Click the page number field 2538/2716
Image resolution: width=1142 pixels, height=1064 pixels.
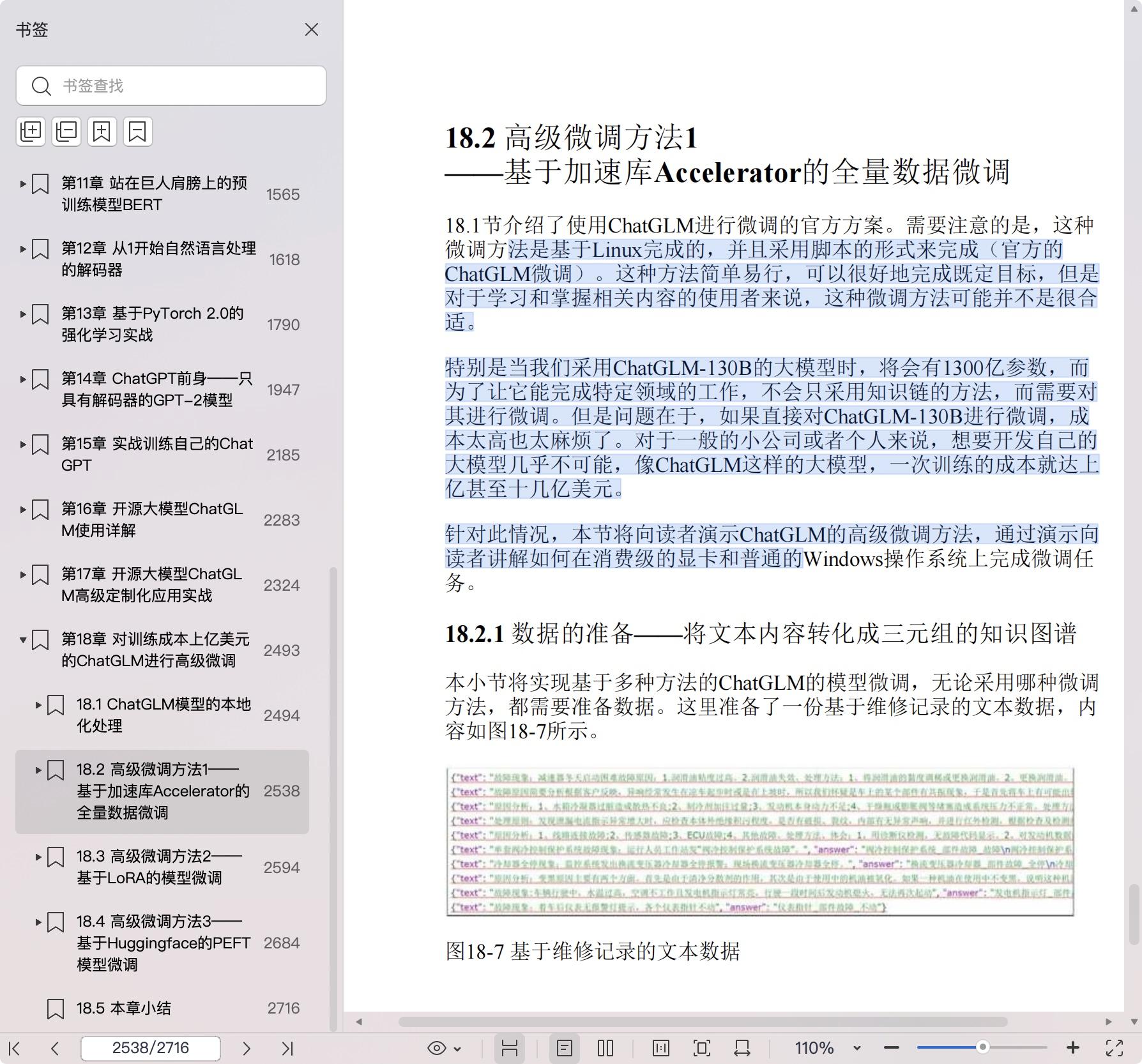151,1048
